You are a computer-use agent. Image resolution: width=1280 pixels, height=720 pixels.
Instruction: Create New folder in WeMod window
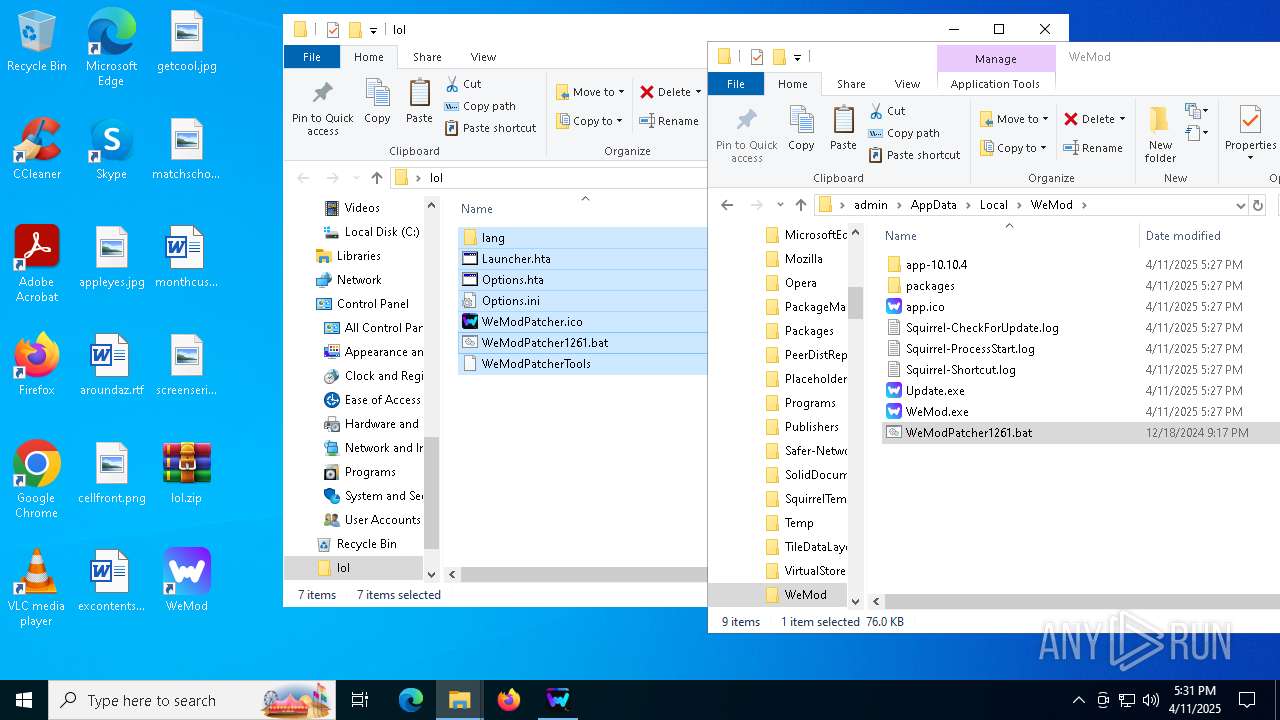(x=1160, y=134)
